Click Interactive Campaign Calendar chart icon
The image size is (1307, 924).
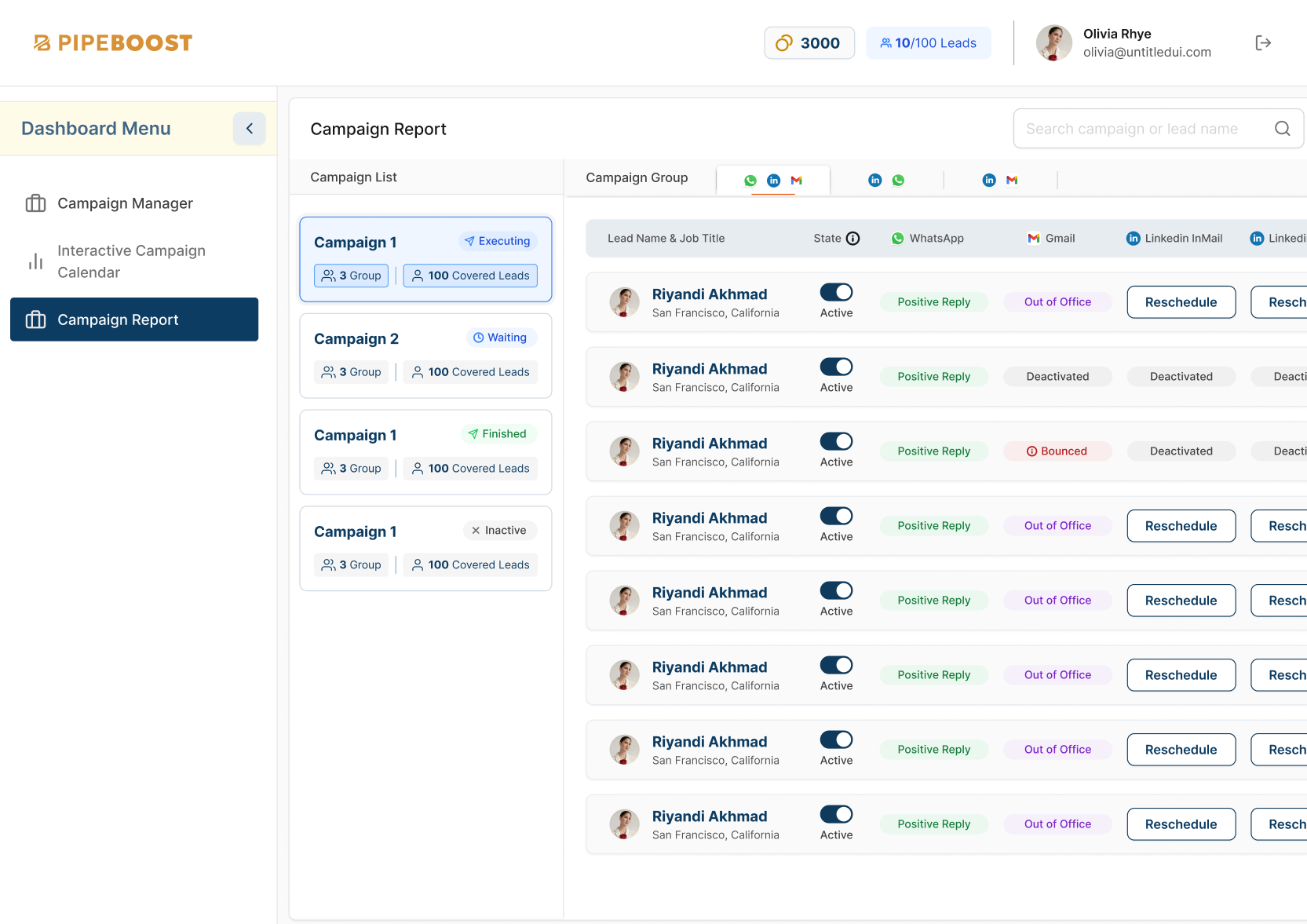36,261
